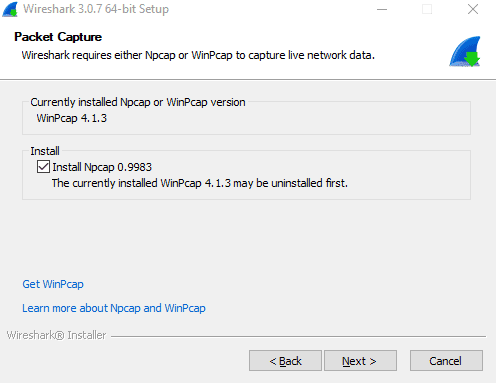The height and width of the screenshot is (383, 496).
Task: Cancel the Wireshark setup
Action: 446,360
